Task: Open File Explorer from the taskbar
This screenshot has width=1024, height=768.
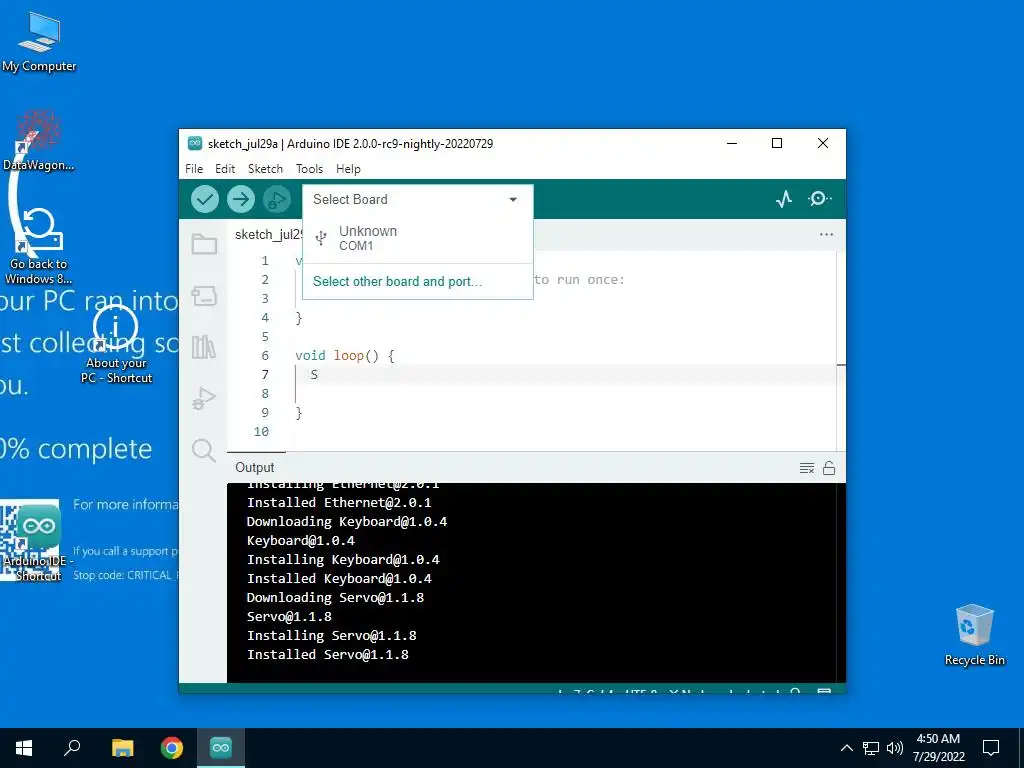Action: click(x=122, y=748)
